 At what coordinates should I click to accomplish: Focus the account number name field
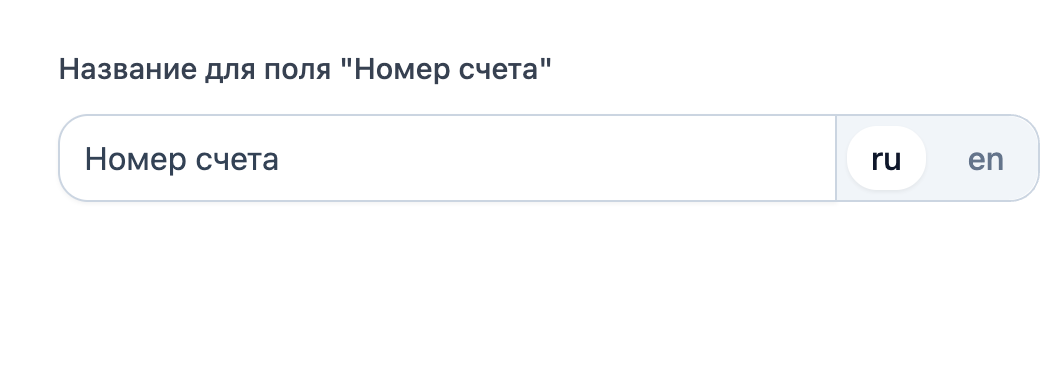coord(448,158)
